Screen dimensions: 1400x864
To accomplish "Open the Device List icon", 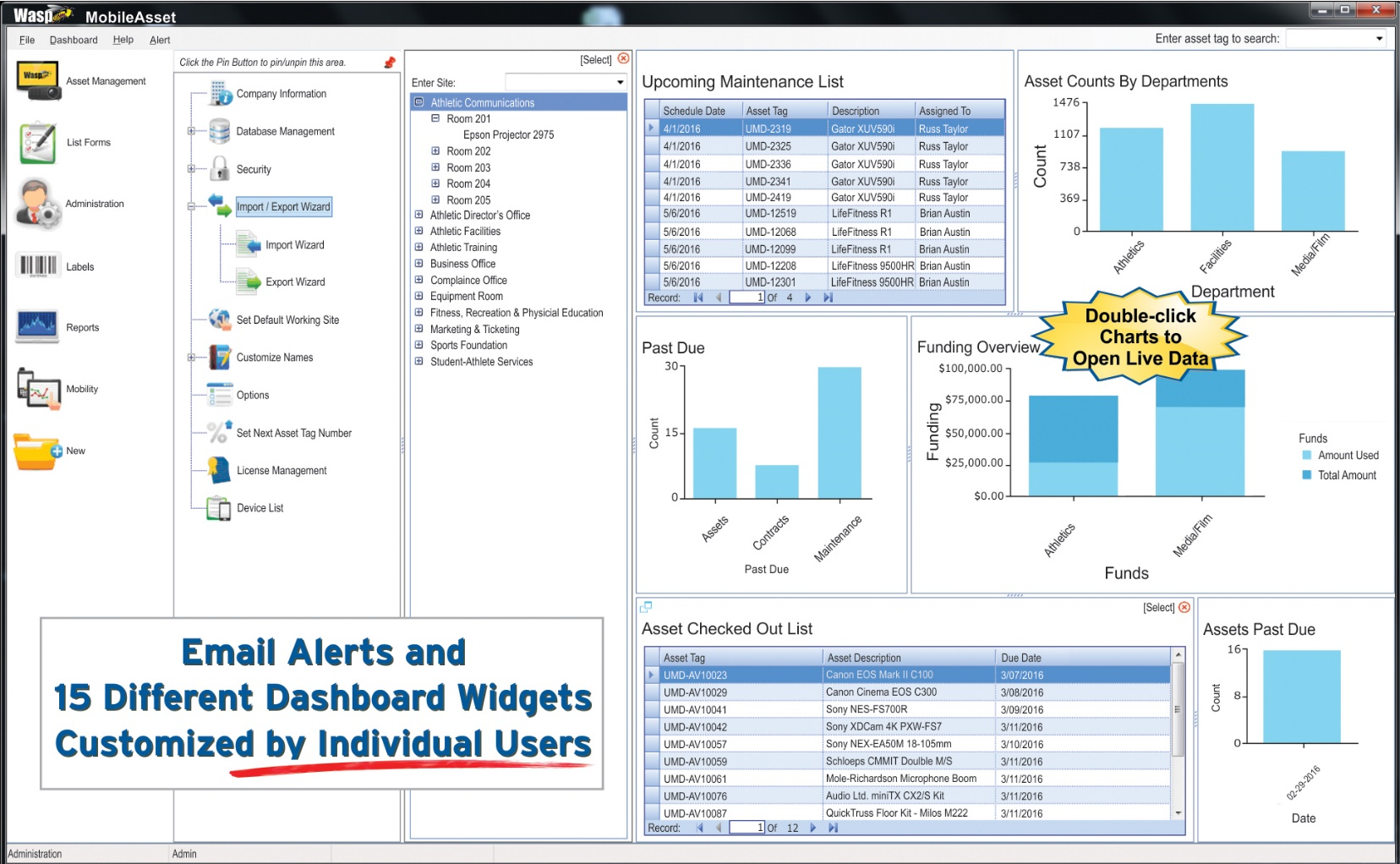I will point(220,508).
